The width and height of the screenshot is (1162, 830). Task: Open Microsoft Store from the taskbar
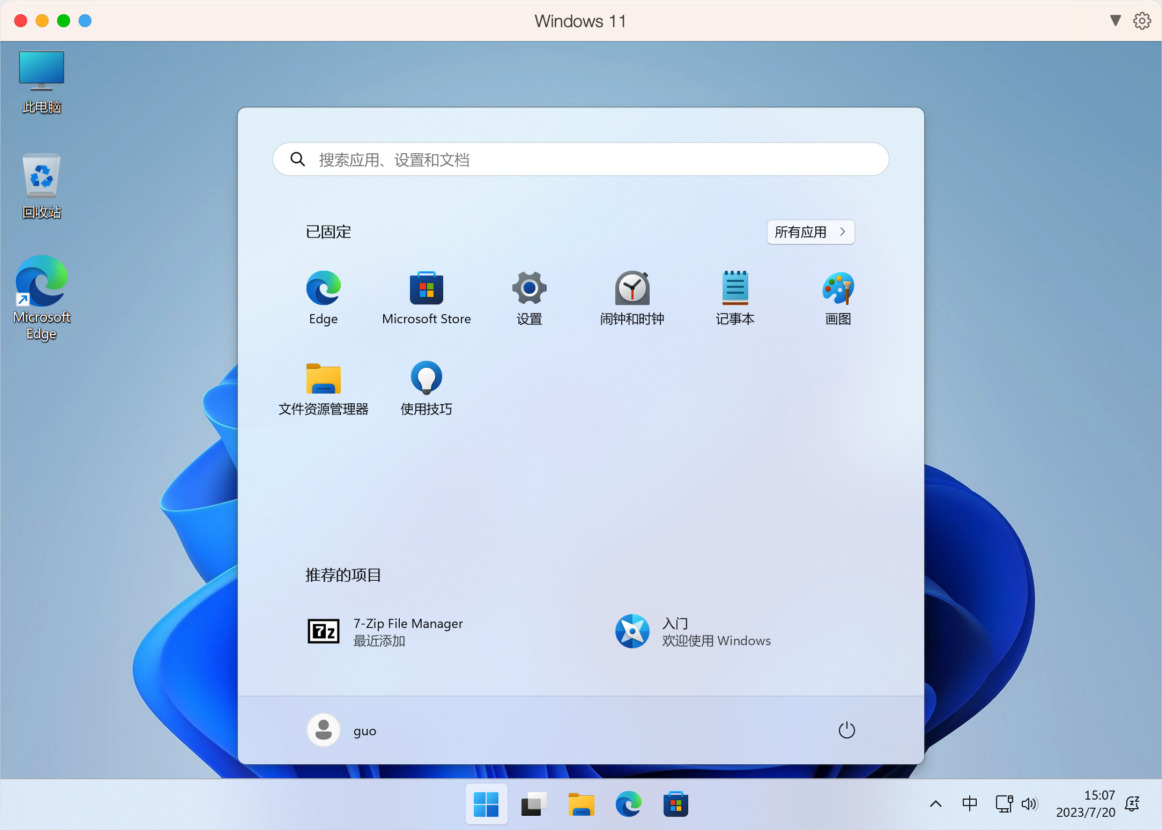[676, 804]
